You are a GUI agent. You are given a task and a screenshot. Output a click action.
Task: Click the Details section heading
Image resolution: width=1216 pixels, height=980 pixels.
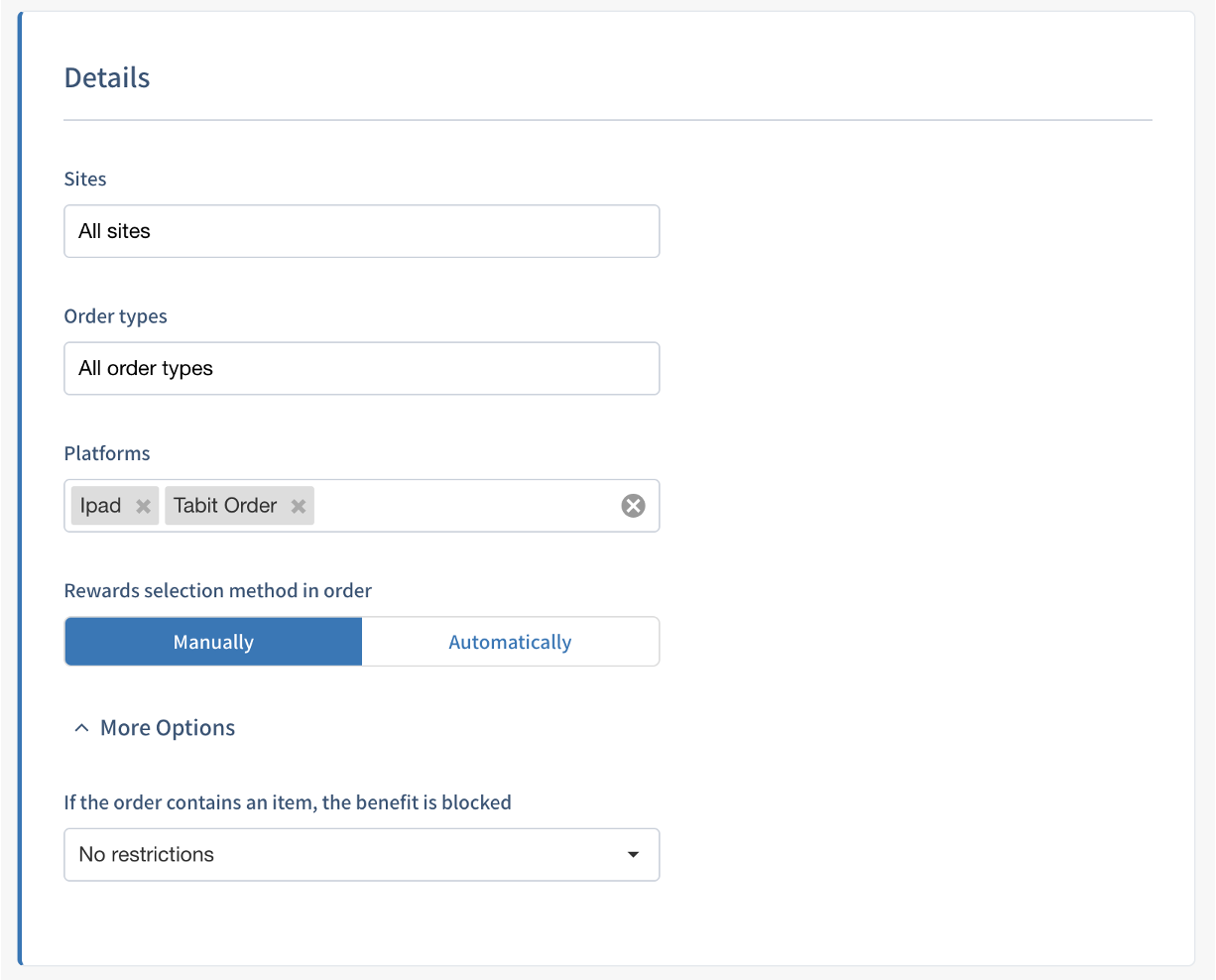[107, 78]
